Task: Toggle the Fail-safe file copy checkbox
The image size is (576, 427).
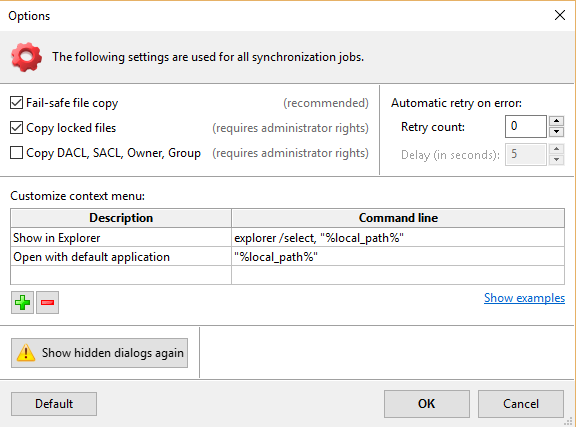Action: (16, 103)
